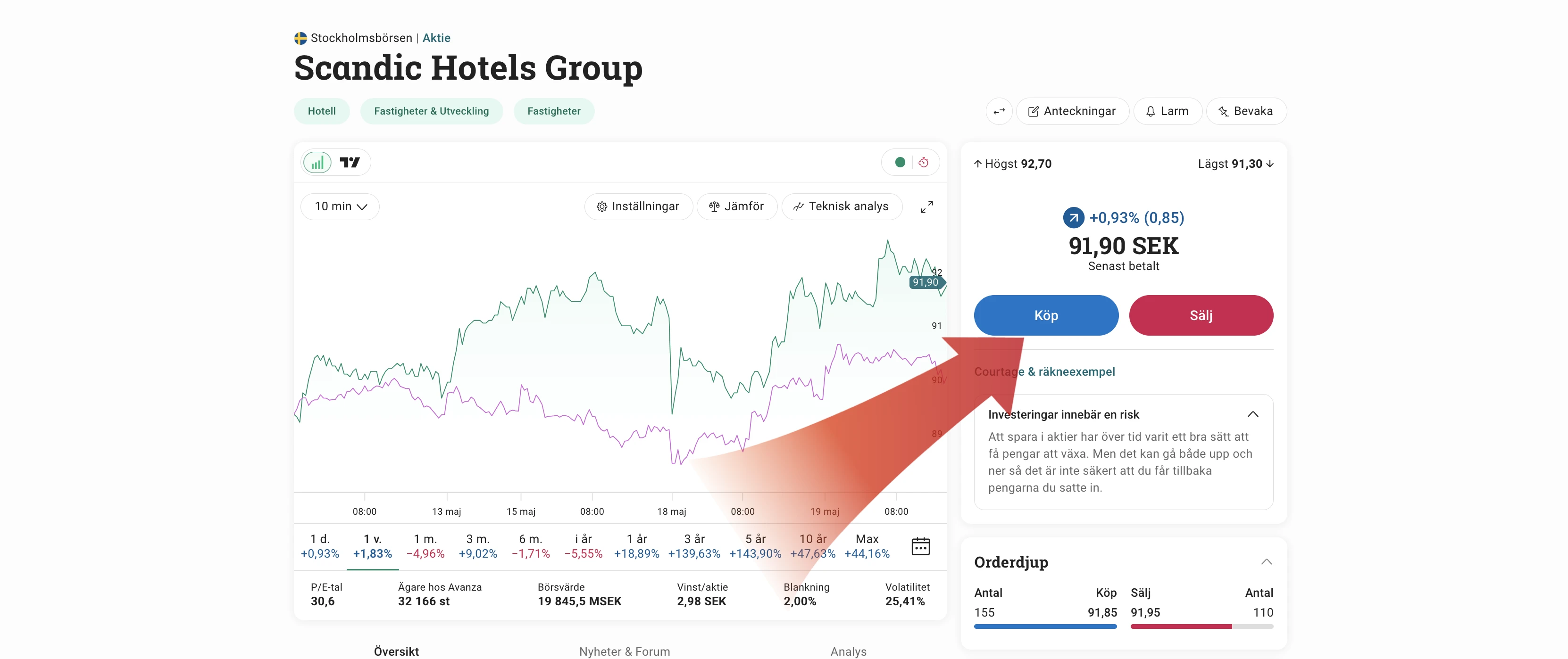Click the blue Köp button
This screenshot has width=1568, height=659.
1046,315
